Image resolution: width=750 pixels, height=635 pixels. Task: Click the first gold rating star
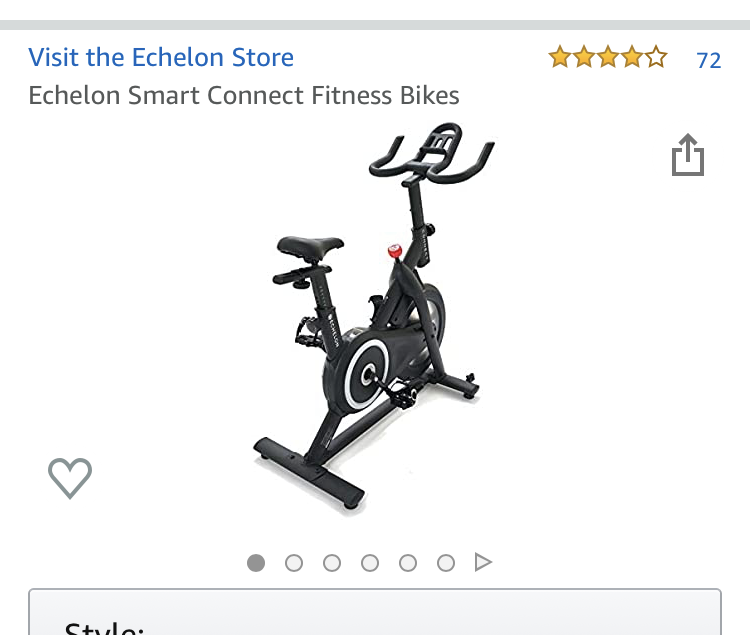tap(560, 57)
